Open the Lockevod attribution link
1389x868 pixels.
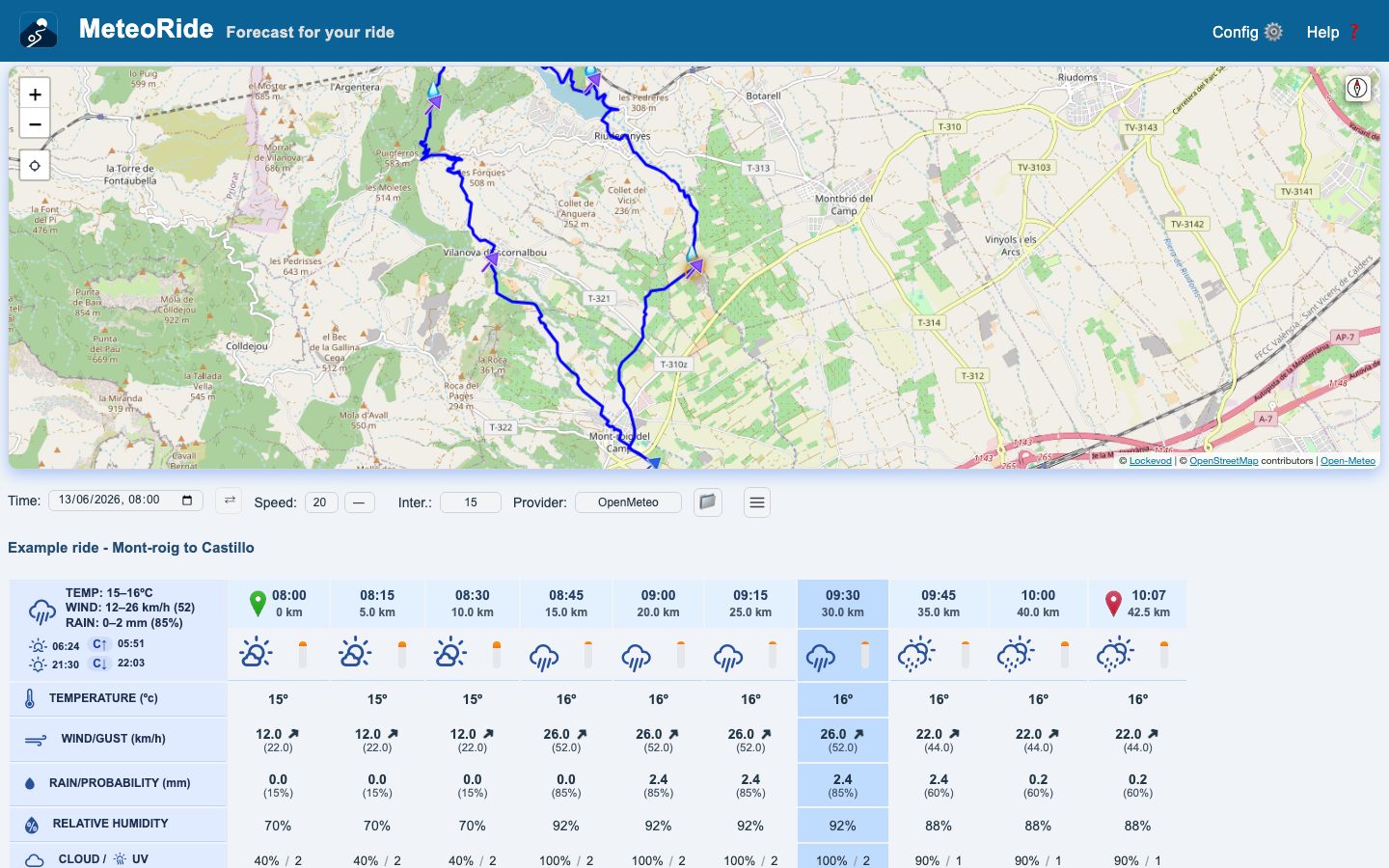[x=1151, y=461]
